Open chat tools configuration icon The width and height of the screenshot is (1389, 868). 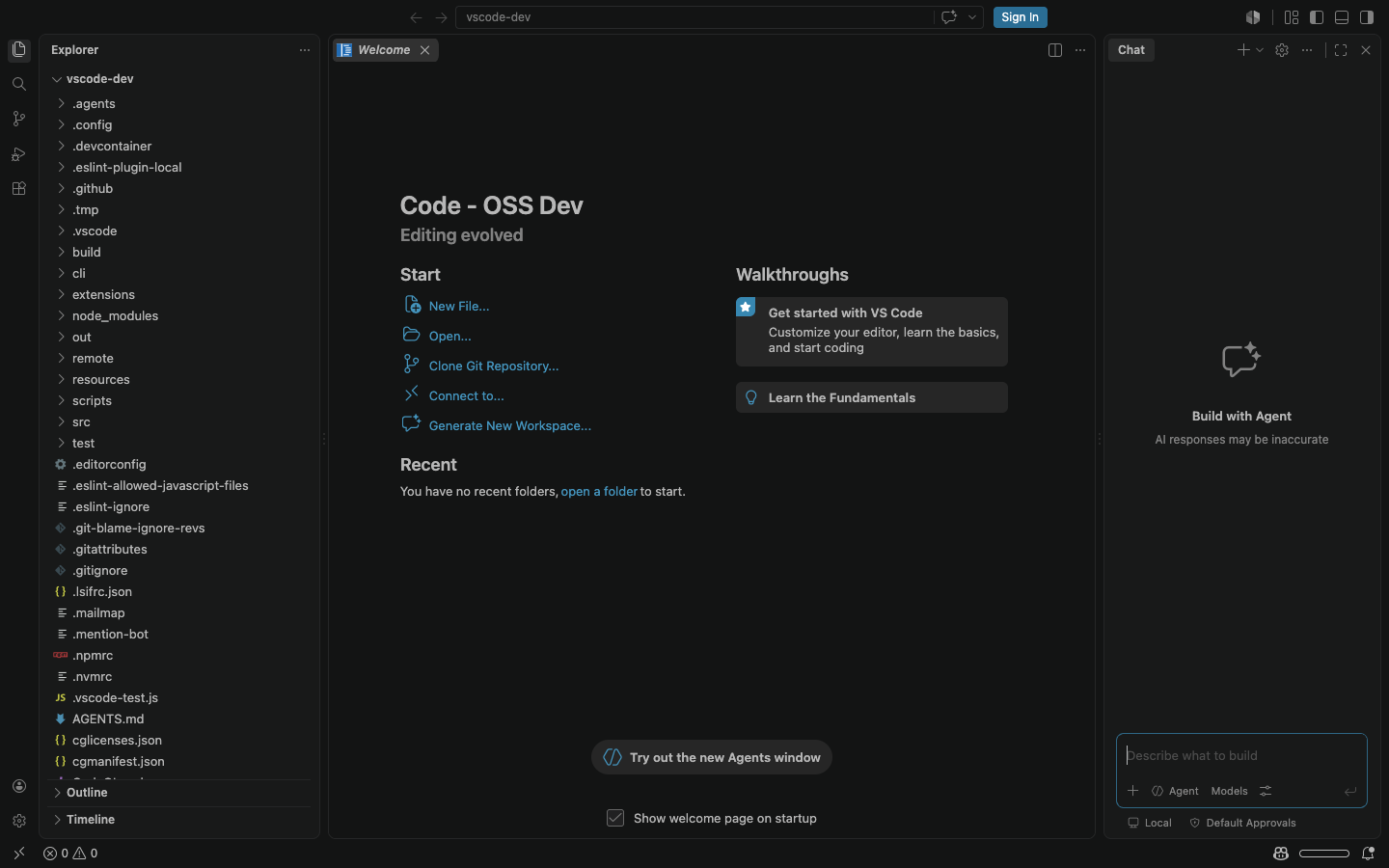(1266, 791)
